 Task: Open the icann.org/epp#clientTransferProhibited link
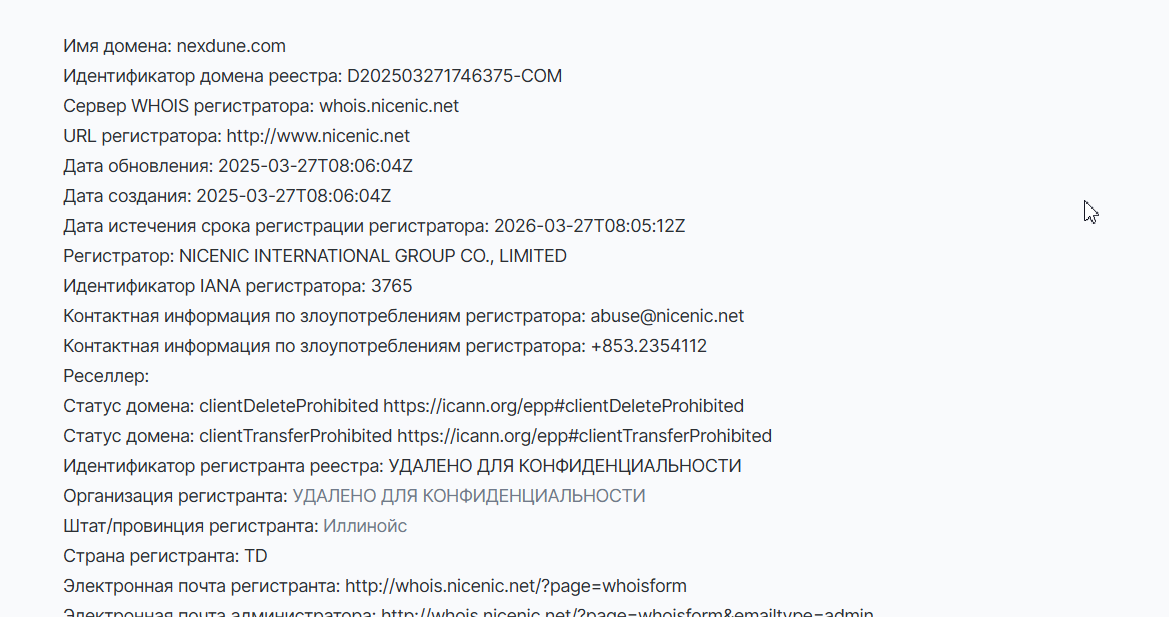(x=584, y=436)
